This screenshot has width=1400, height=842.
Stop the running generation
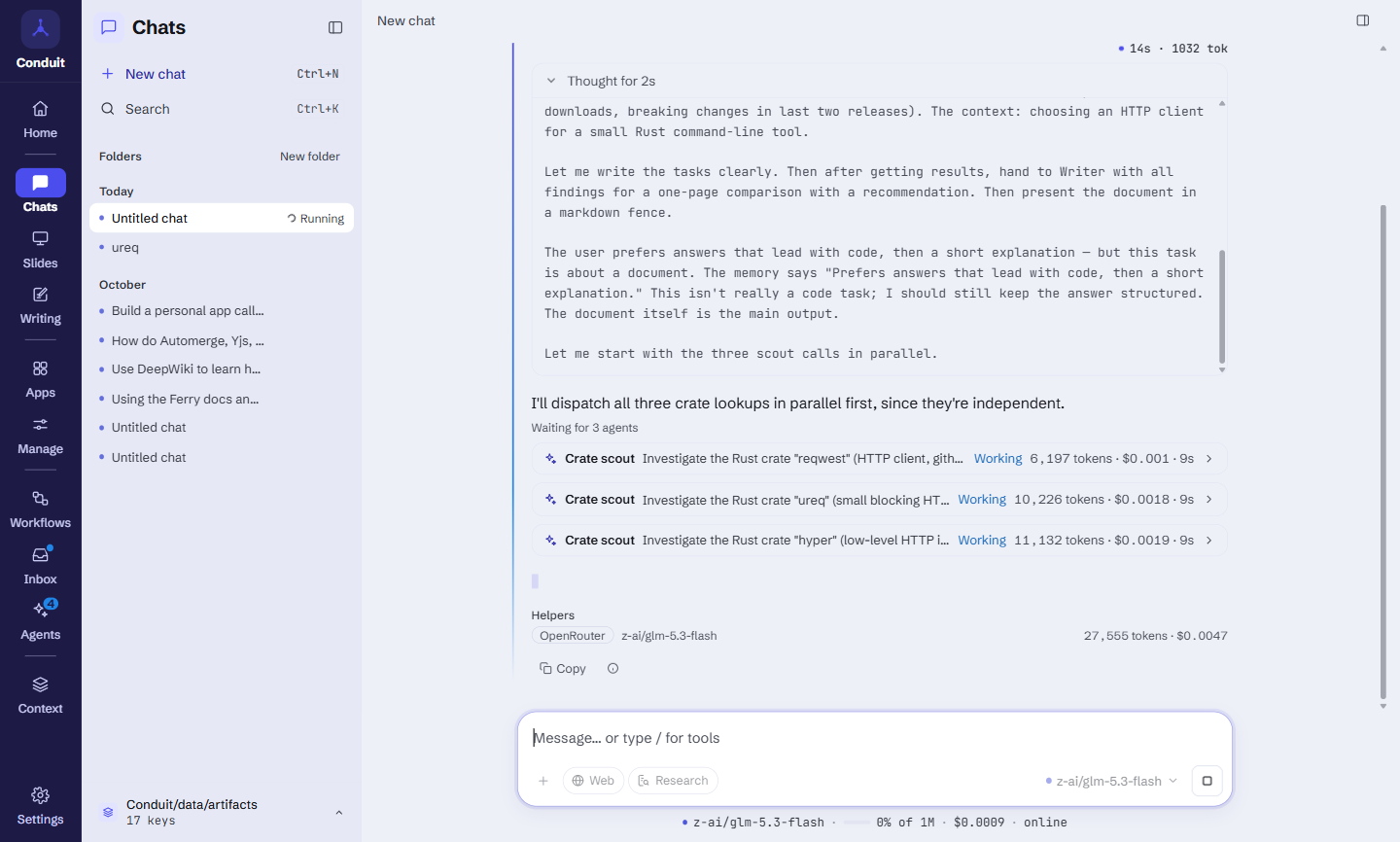[x=1207, y=781]
